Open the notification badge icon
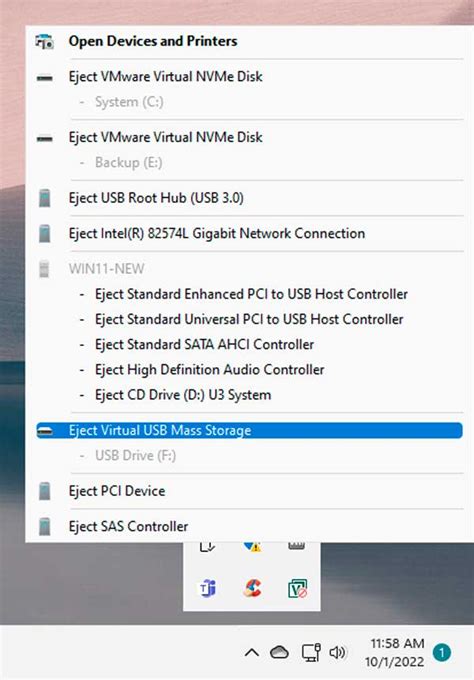 442,652
